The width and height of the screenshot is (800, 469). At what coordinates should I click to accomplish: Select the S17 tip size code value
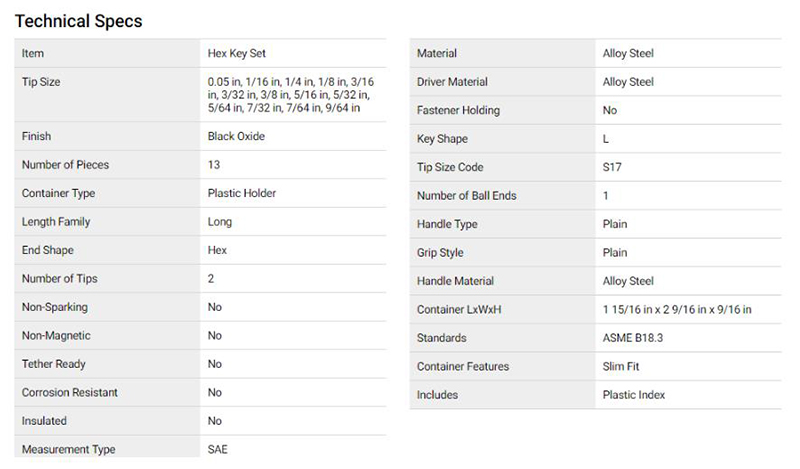coord(613,167)
